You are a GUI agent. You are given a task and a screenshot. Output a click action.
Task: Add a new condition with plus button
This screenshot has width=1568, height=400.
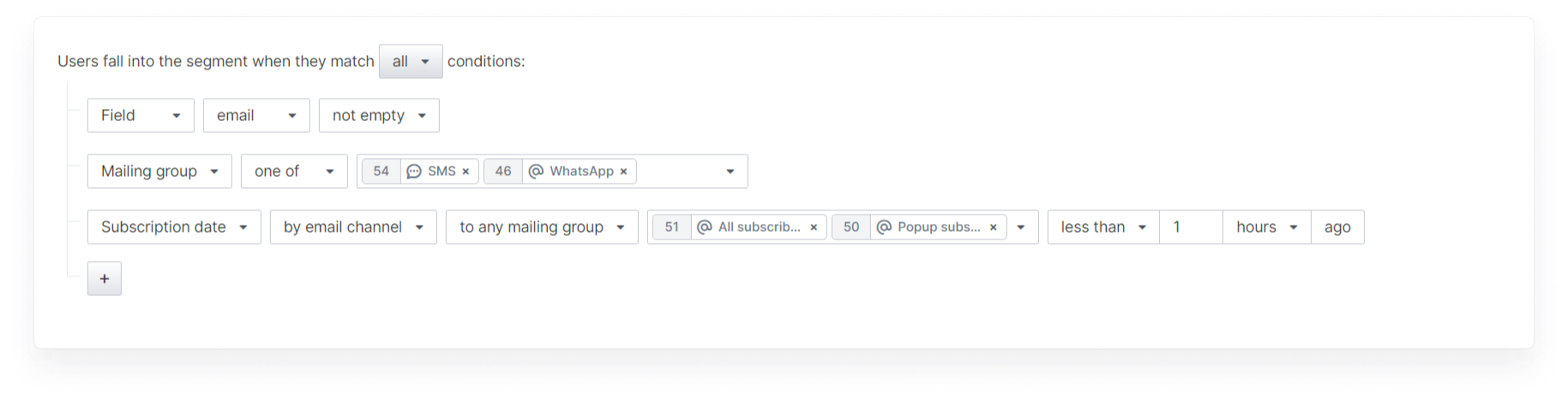click(x=105, y=279)
